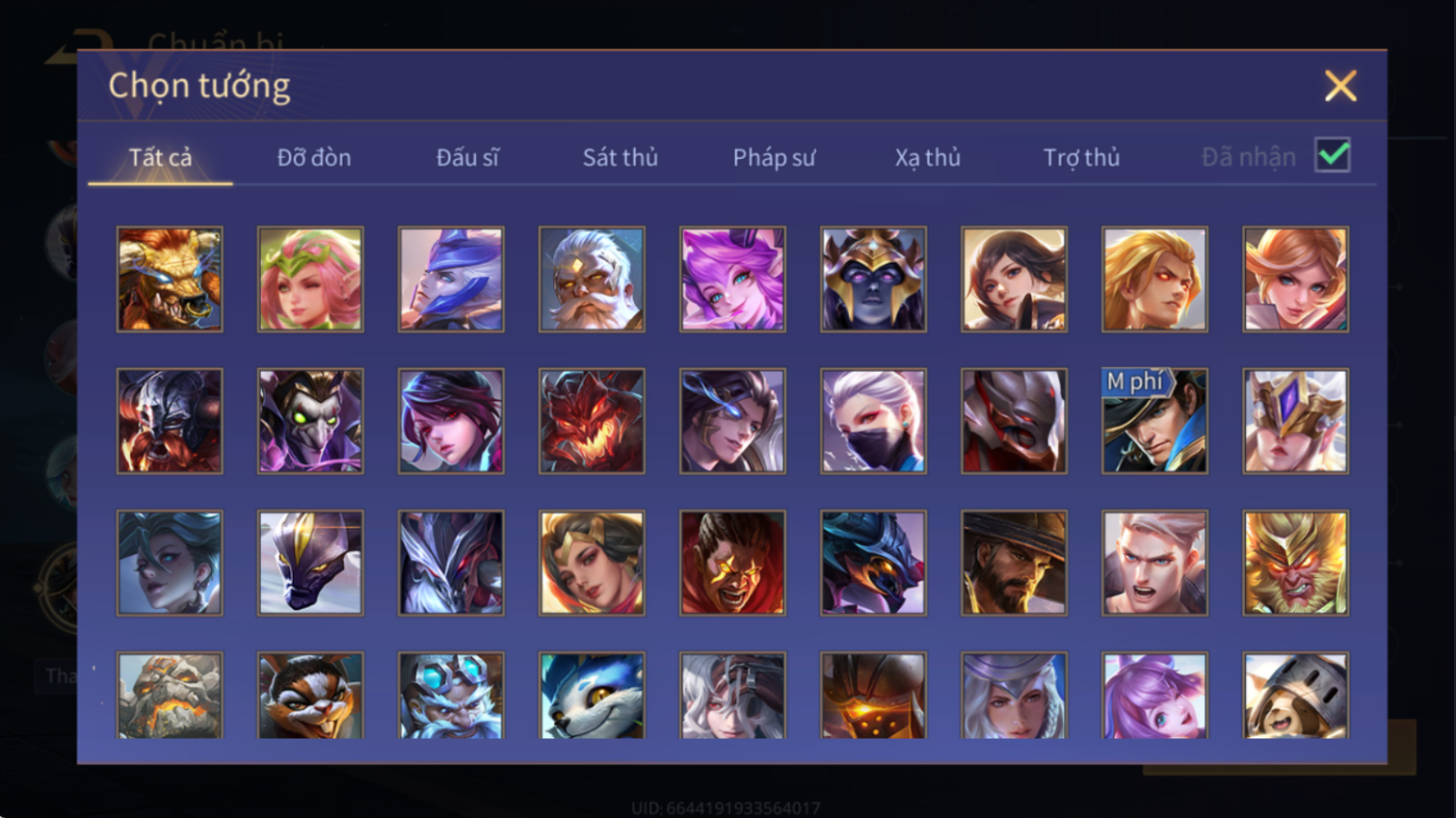
Task: Select the blue wolf hero portrait
Action: [x=592, y=696]
